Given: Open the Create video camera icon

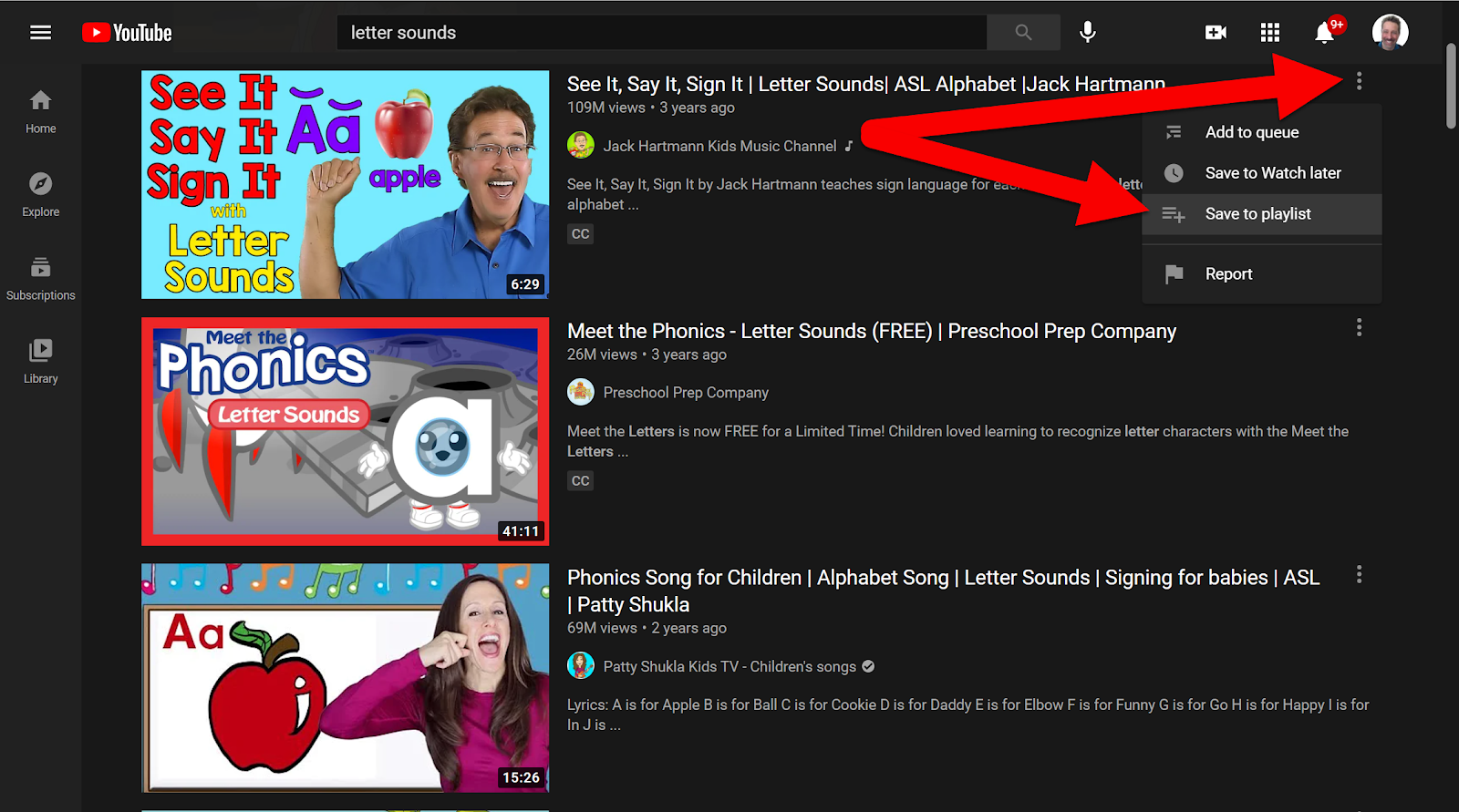Looking at the screenshot, I should point(1216,33).
